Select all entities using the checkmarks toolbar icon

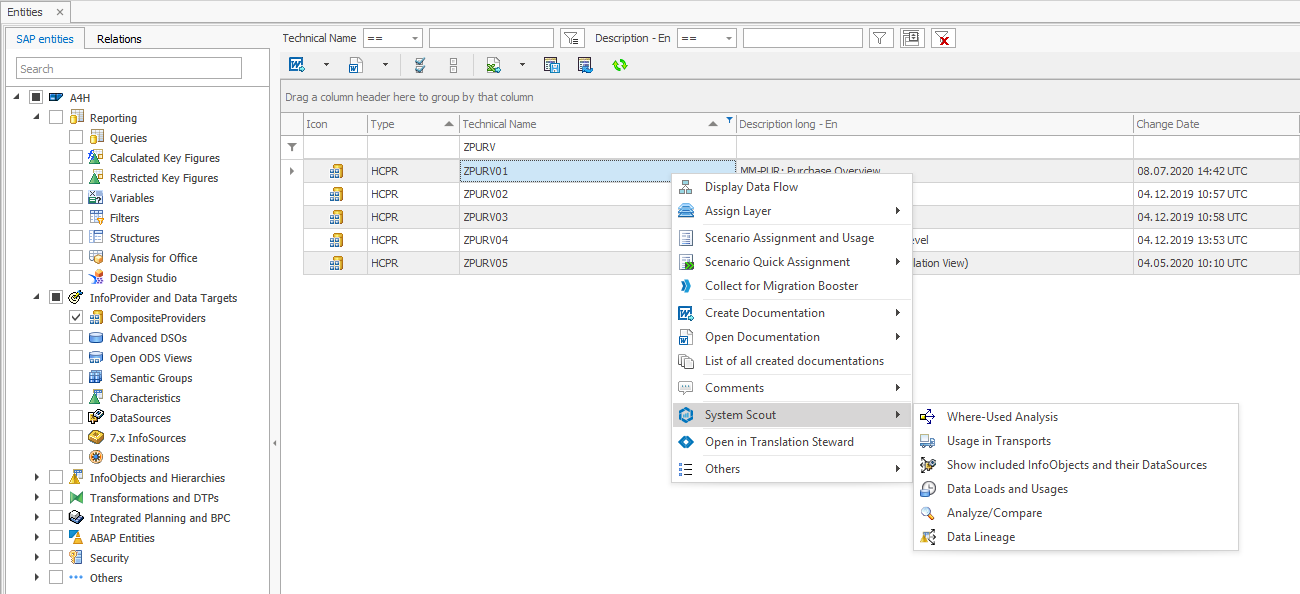[419, 65]
